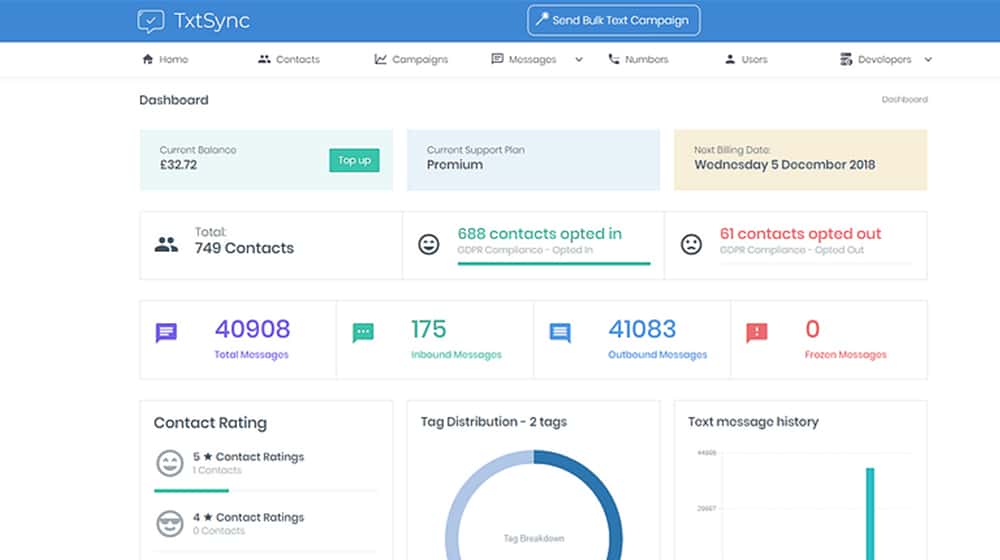Image resolution: width=1000 pixels, height=560 pixels.
Task: Click the 41083 outbound messages number
Action: [642, 329]
